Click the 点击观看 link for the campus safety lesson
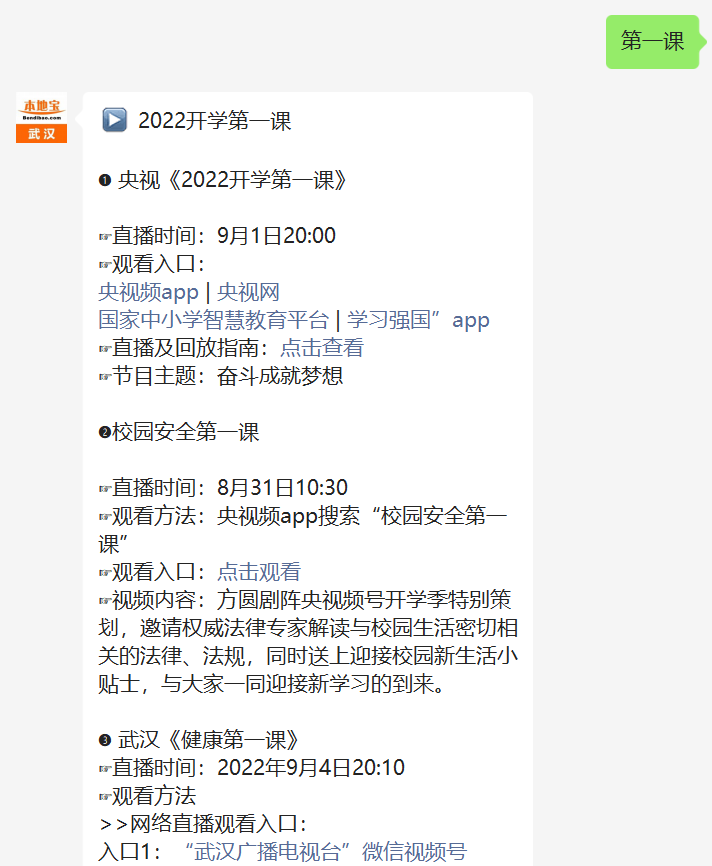Screen dimensions: 712x866 (x=259, y=572)
